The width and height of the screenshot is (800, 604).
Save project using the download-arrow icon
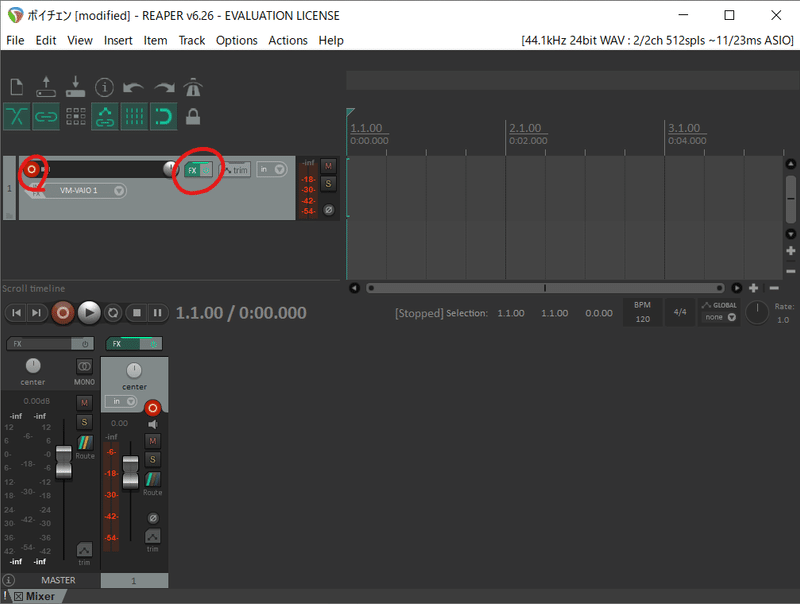[76, 87]
